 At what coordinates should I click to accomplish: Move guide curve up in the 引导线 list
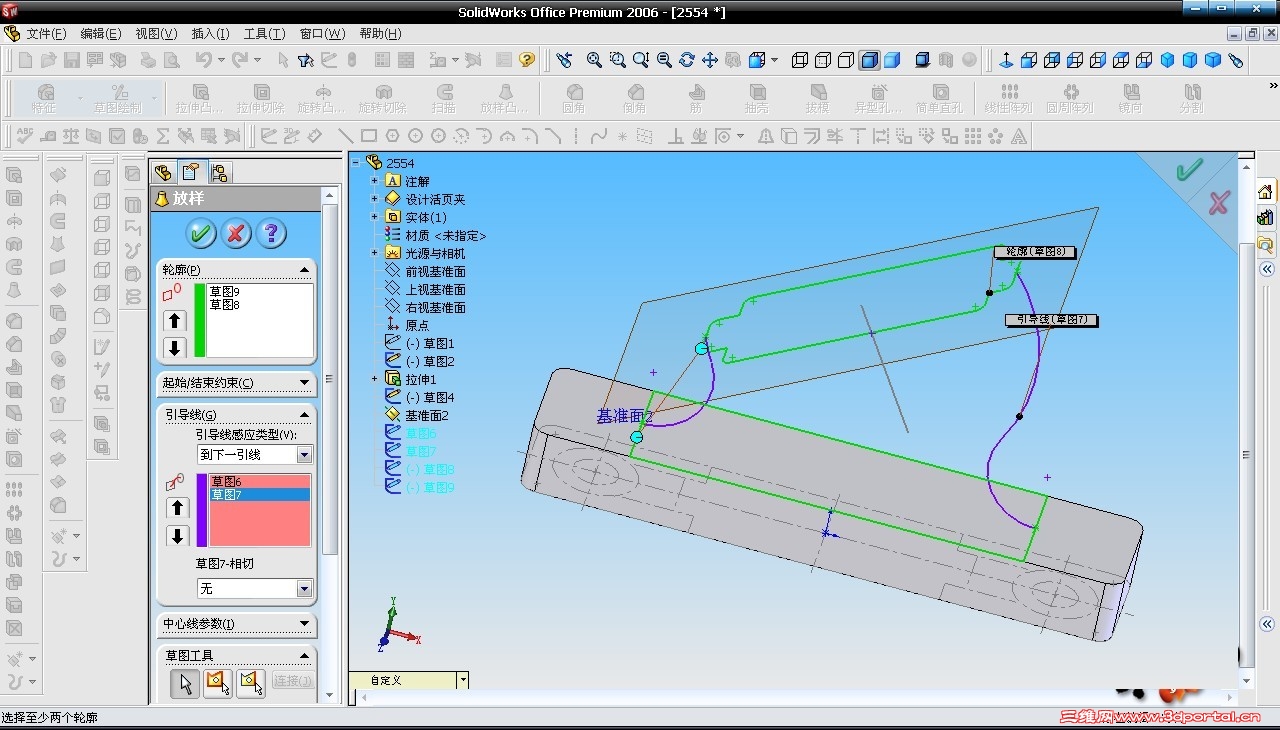tap(178, 508)
